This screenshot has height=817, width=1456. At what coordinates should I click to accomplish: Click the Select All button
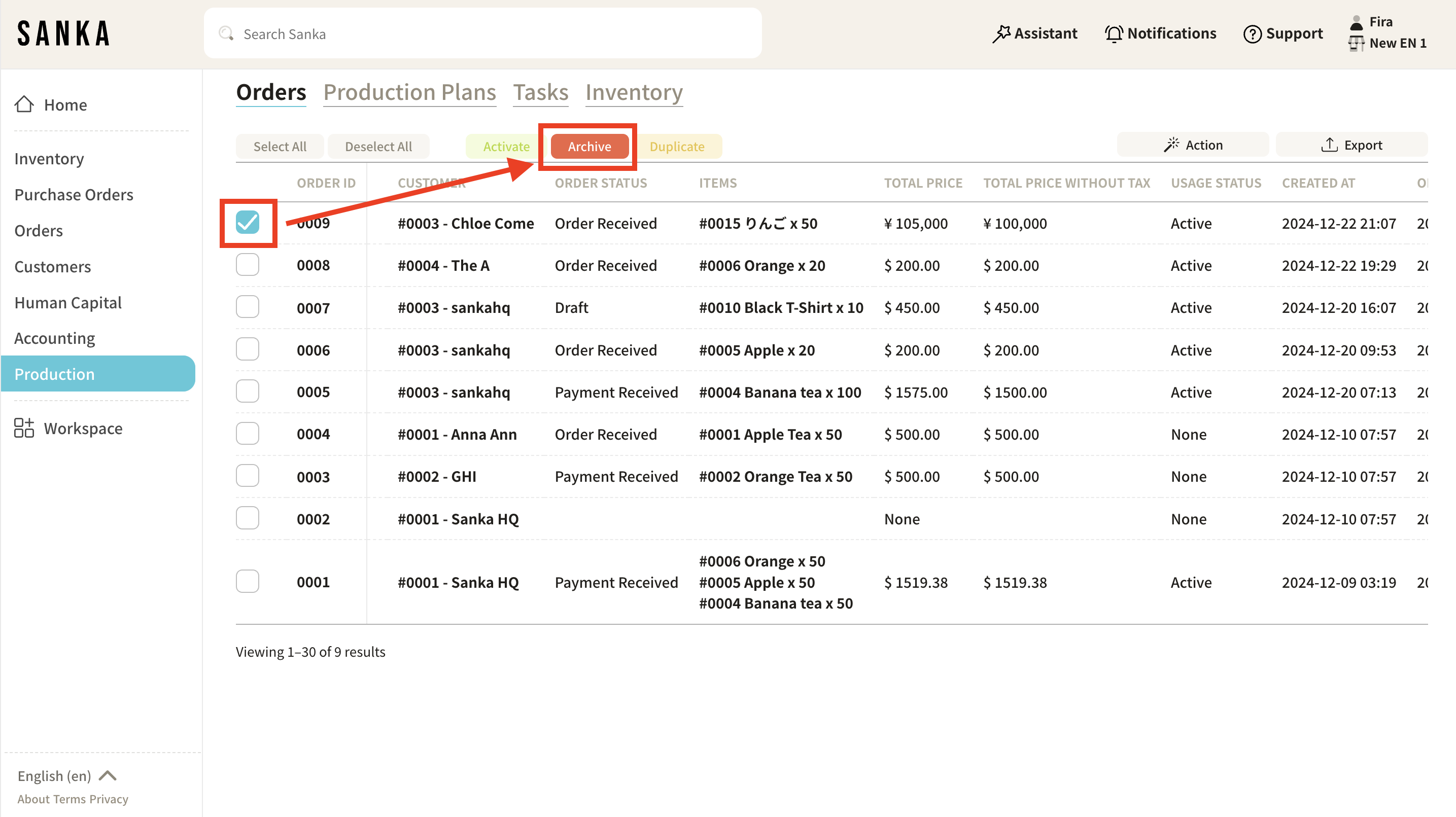click(279, 147)
